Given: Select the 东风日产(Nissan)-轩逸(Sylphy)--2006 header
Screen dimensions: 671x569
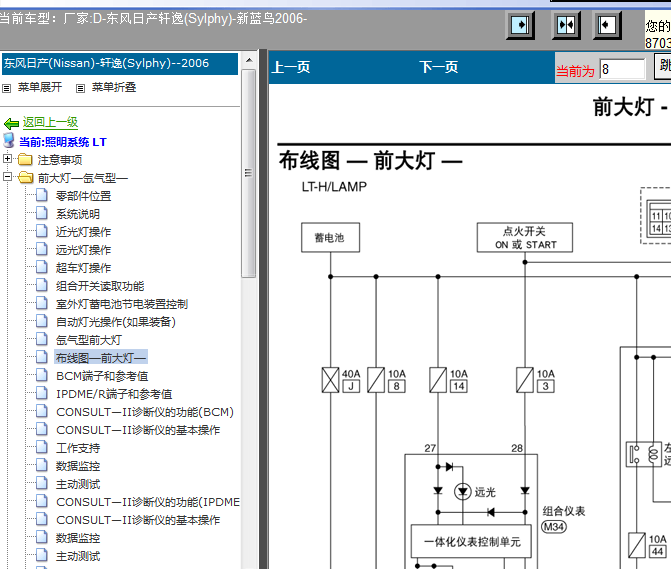Looking at the screenshot, I should click(x=120, y=64).
